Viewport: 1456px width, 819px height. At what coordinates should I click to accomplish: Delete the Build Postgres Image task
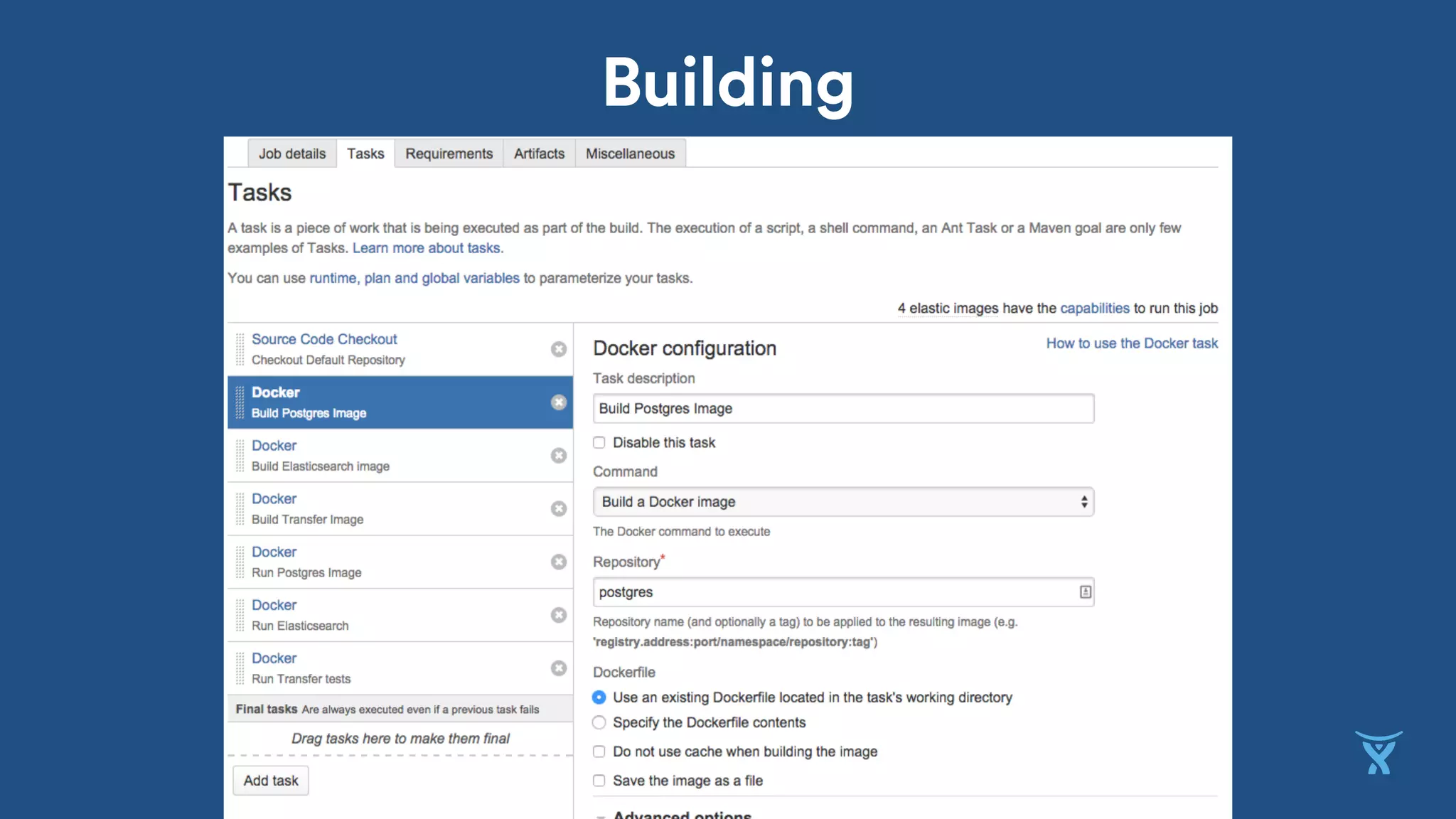pos(559,402)
